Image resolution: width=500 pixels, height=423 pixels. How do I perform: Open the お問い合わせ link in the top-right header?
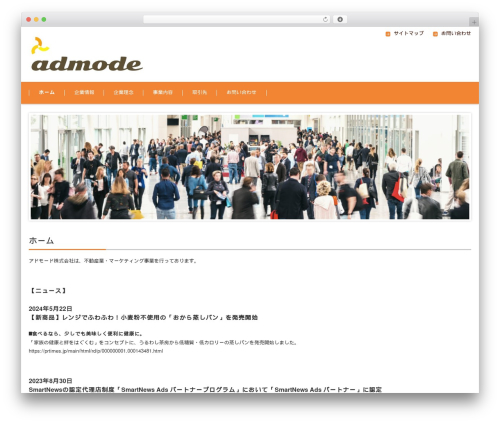pyautogui.click(x=456, y=33)
